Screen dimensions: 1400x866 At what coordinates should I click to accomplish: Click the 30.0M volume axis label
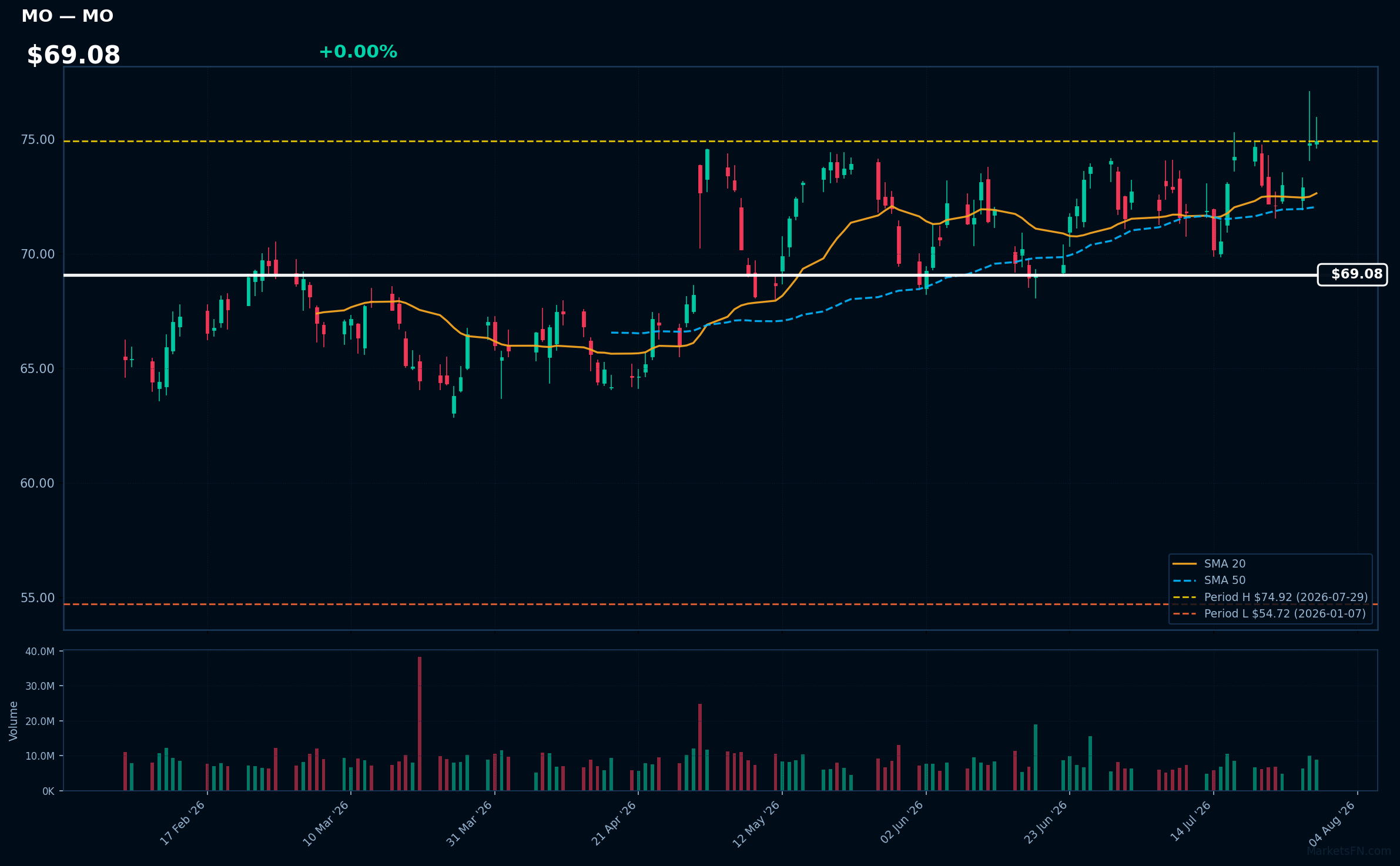pos(40,686)
